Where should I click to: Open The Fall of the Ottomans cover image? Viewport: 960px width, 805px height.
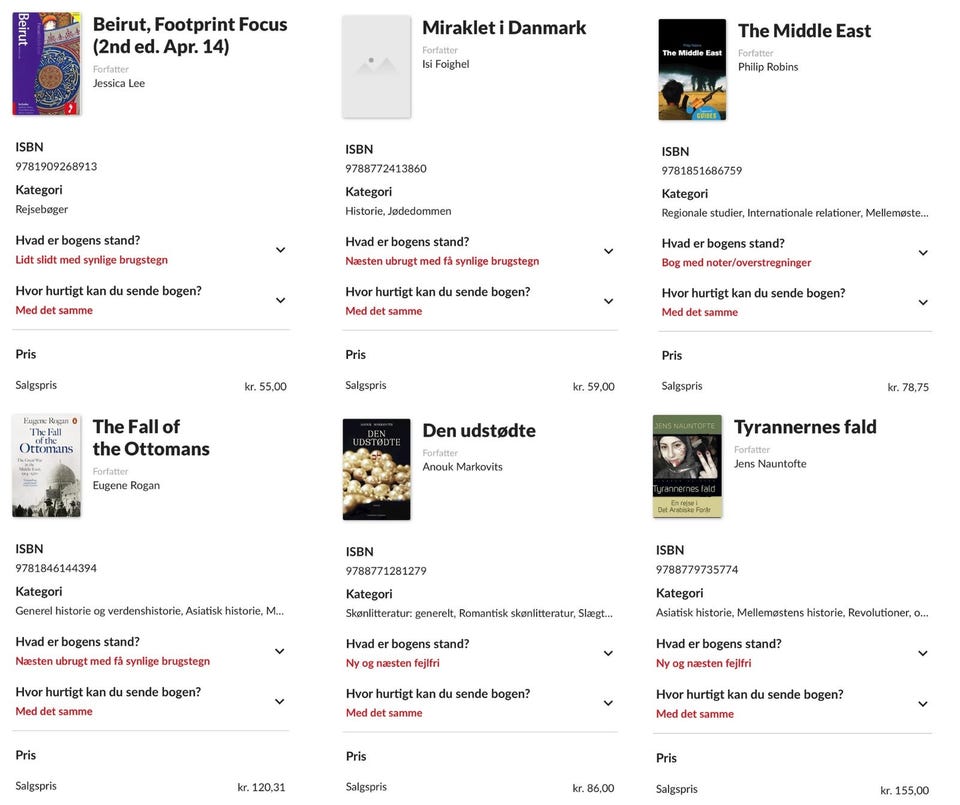click(x=46, y=466)
